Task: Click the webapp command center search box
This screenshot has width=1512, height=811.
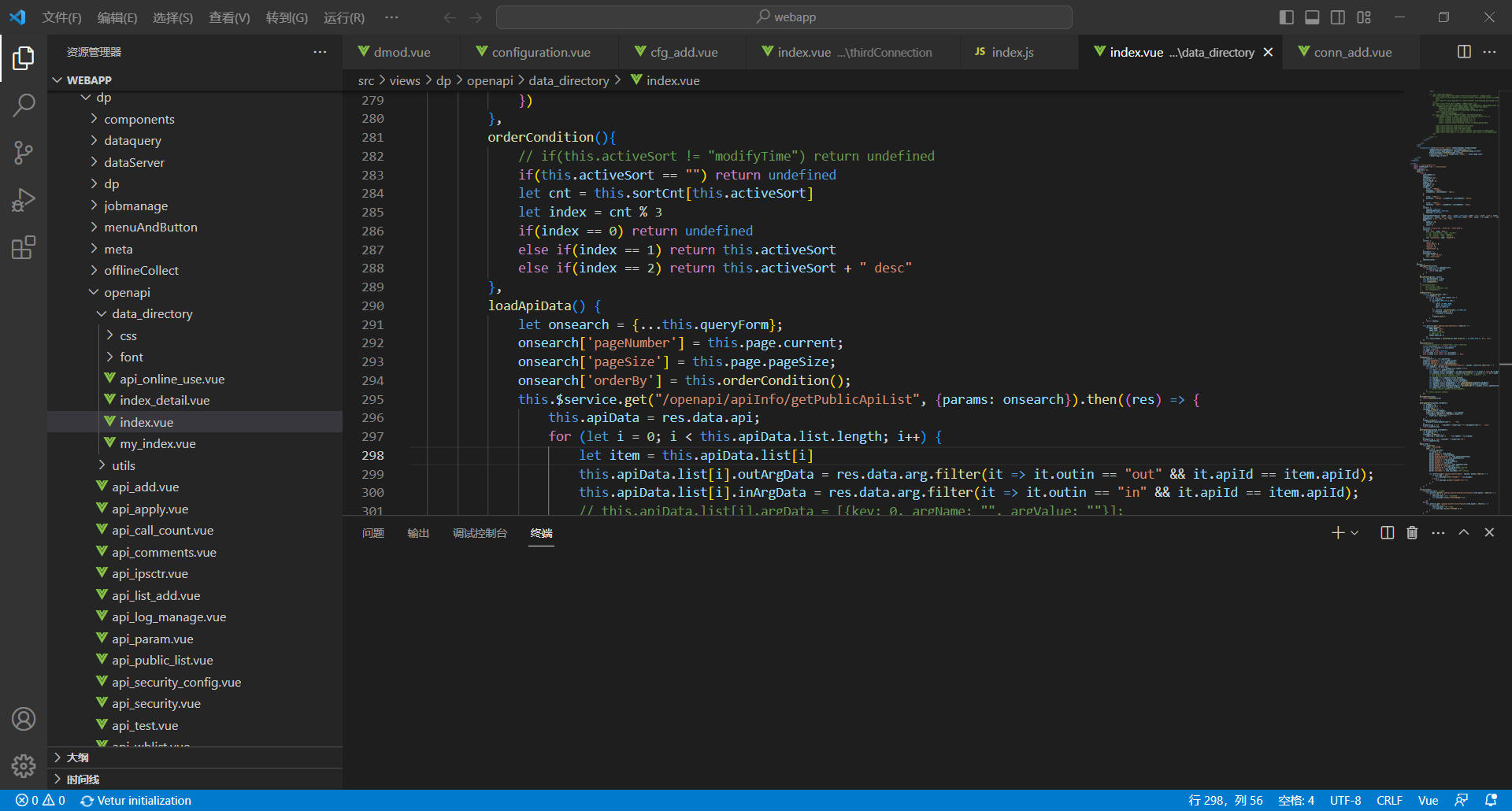Action: coord(784,17)
